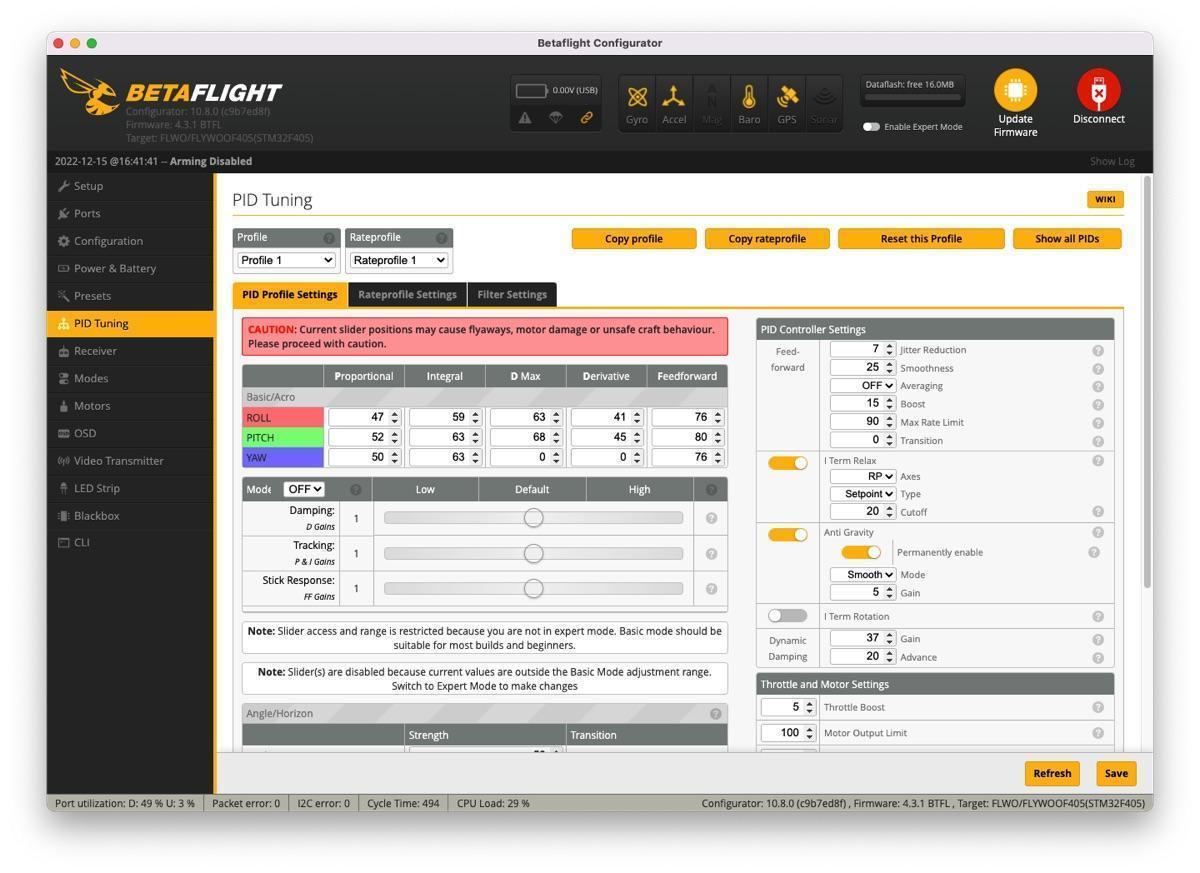The width and height of the screenshot is (1200, 873).
Task: Open help for Jitter Reduction
Action: [x=1098, y=350]
